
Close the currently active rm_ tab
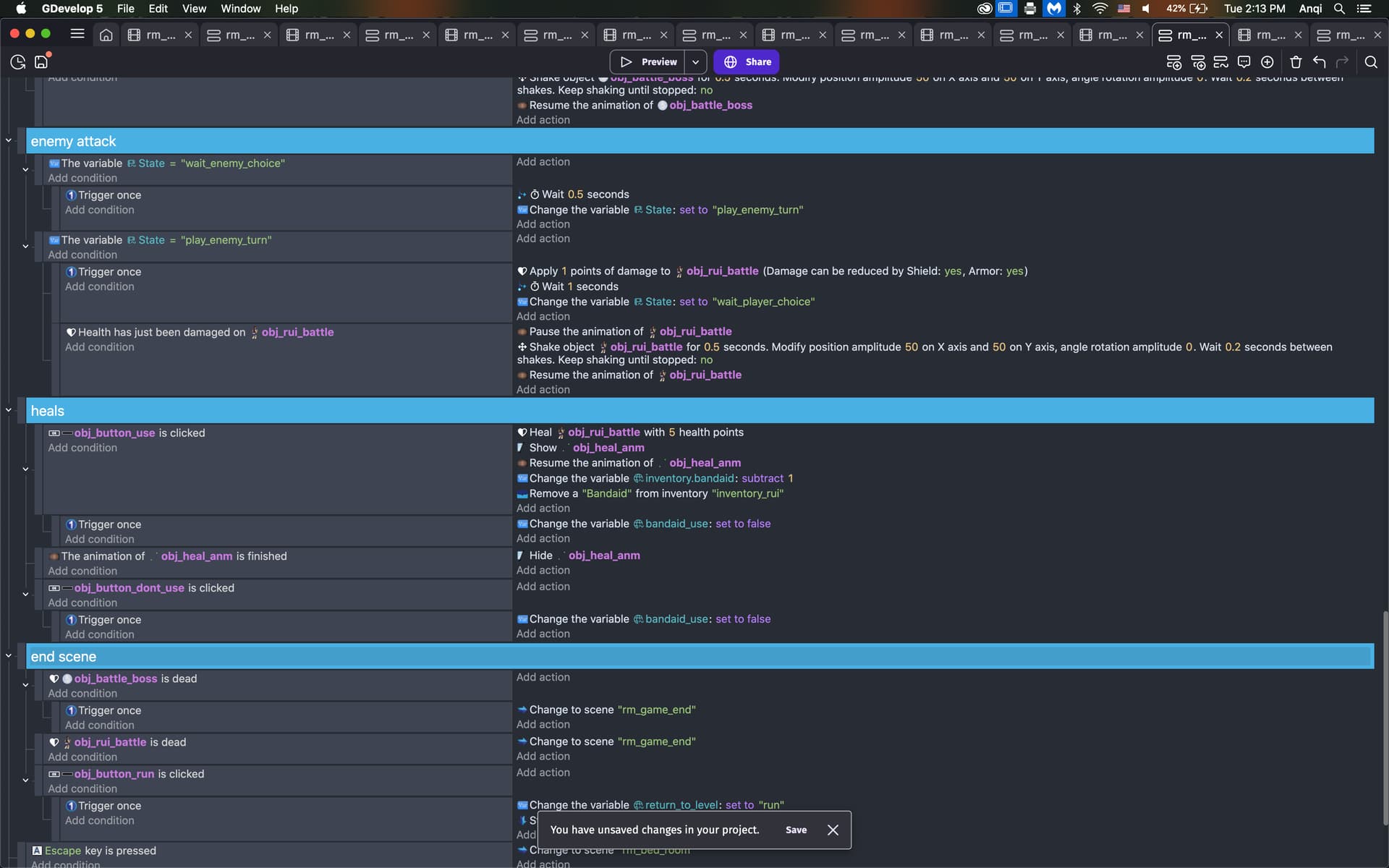point(1219,35)
